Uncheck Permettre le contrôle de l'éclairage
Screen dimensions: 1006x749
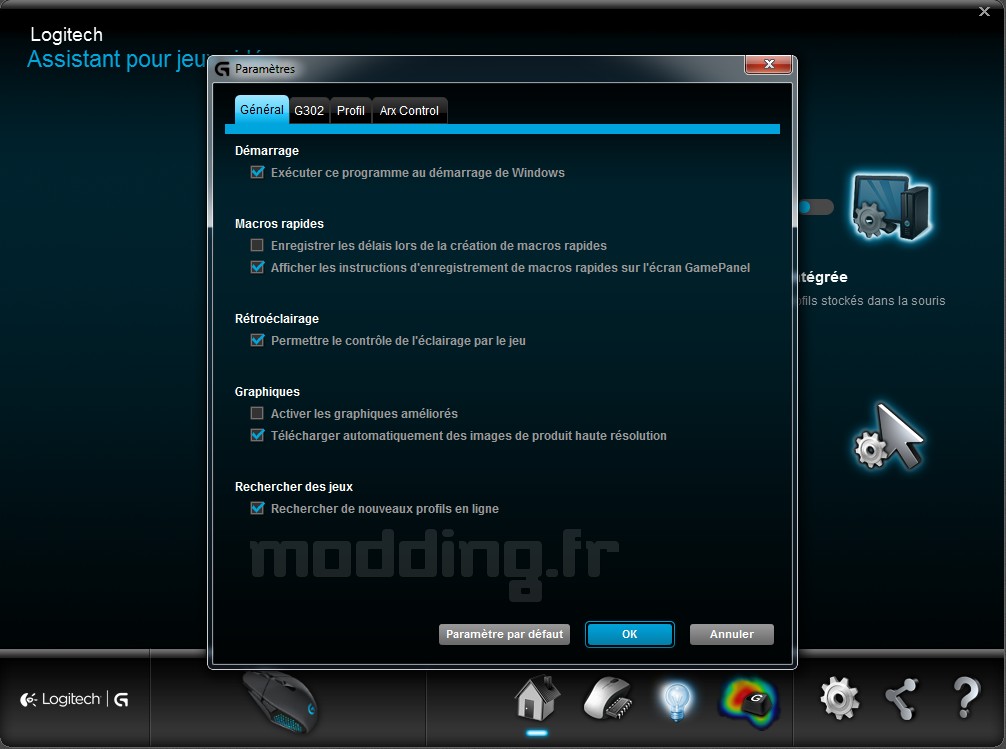point(257,340)
